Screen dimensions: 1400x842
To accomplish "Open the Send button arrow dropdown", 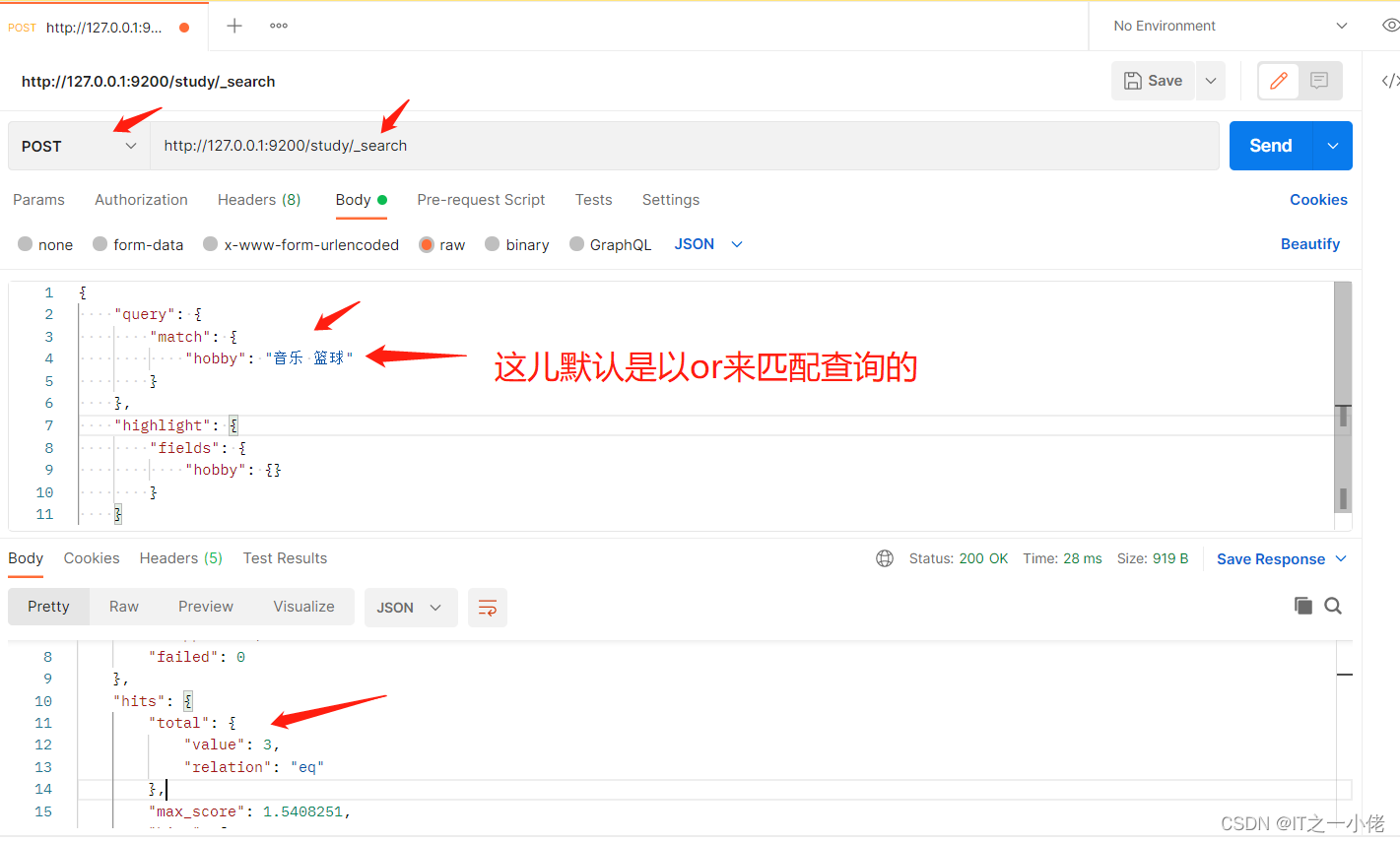I will click(1333, 146).
